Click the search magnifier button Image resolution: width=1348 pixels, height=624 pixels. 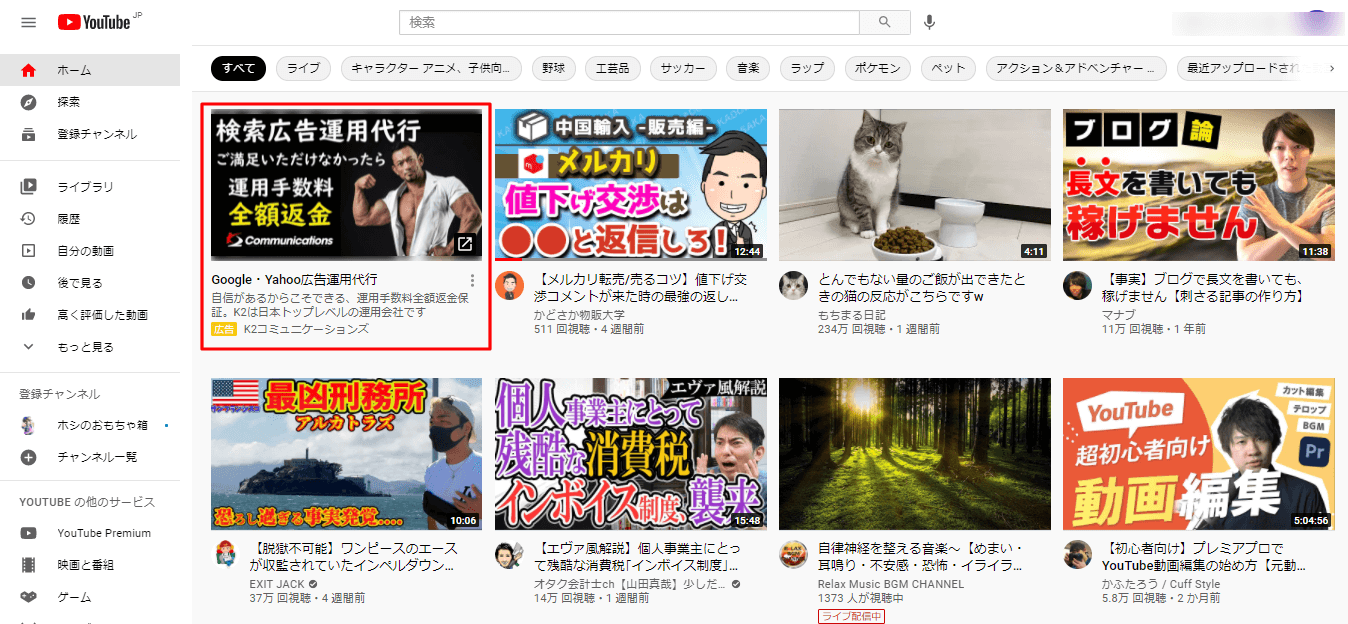pos(885,22)
